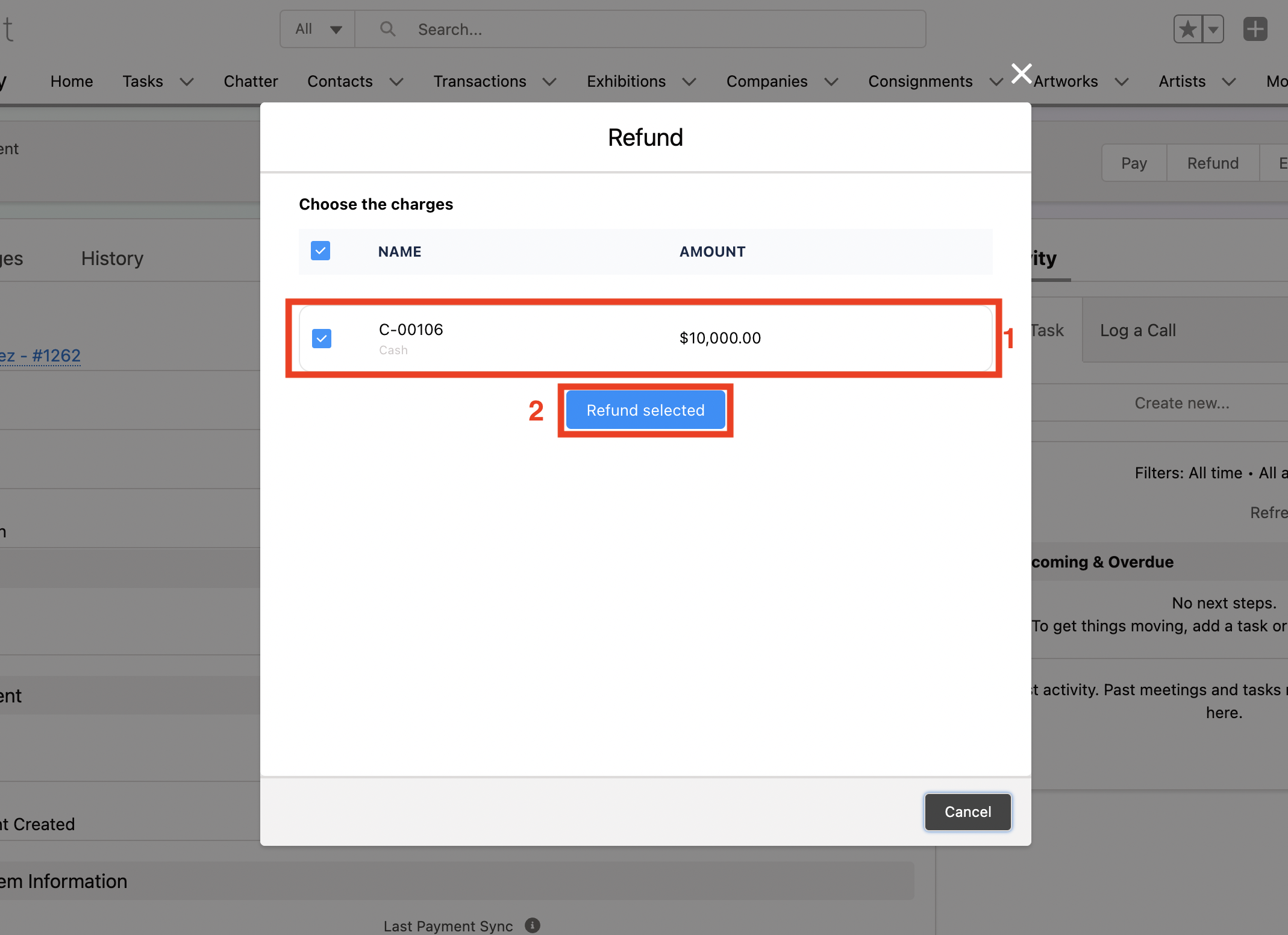The height and width of the screenshot is (935, 1288).
Task: Expand the Exhibitions menu chevron
Action: (689, 82)
